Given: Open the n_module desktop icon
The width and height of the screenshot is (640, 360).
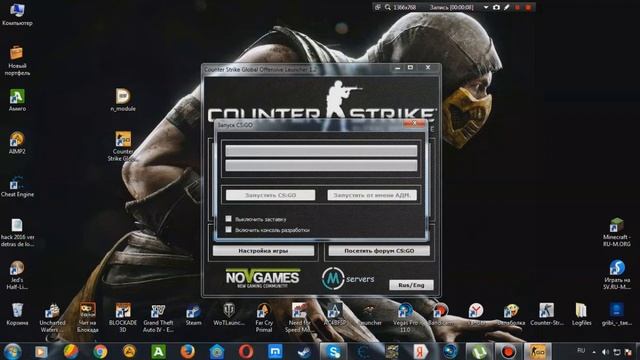Looking at the screenshot, I should 123,100.
